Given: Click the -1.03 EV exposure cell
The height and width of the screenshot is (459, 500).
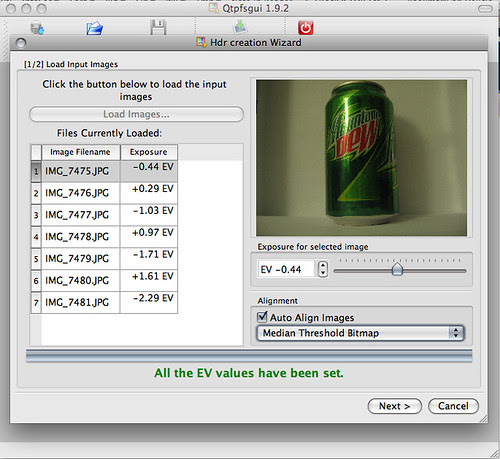Looking at the screenshot, I should [149, 215].
